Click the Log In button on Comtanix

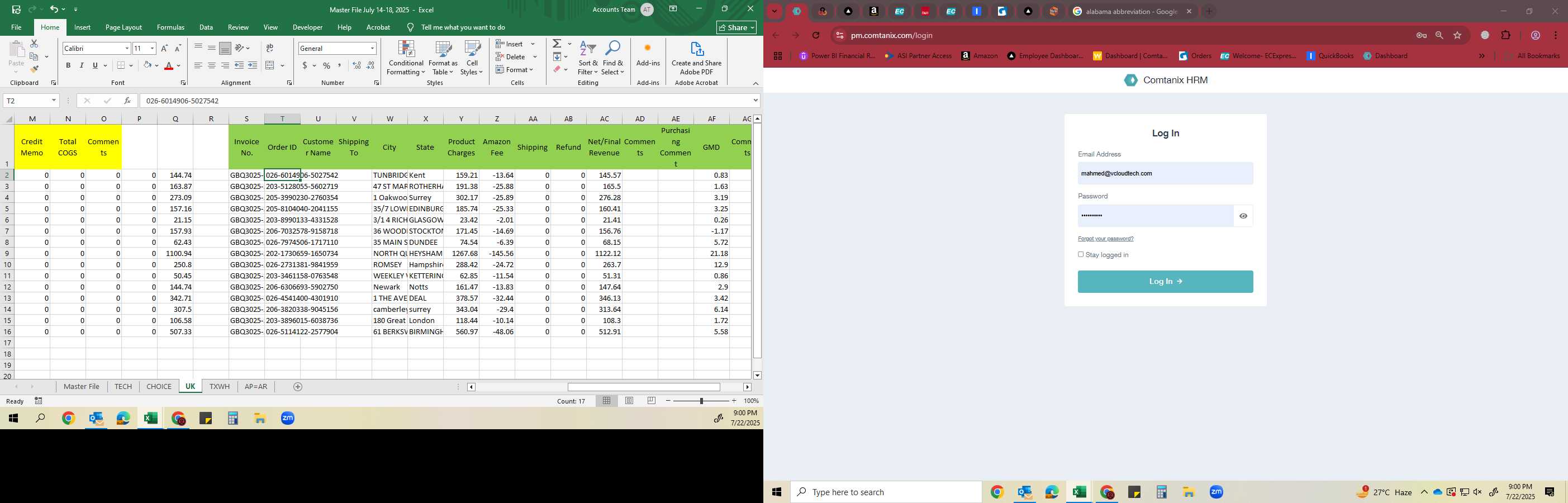(1165, 281)
